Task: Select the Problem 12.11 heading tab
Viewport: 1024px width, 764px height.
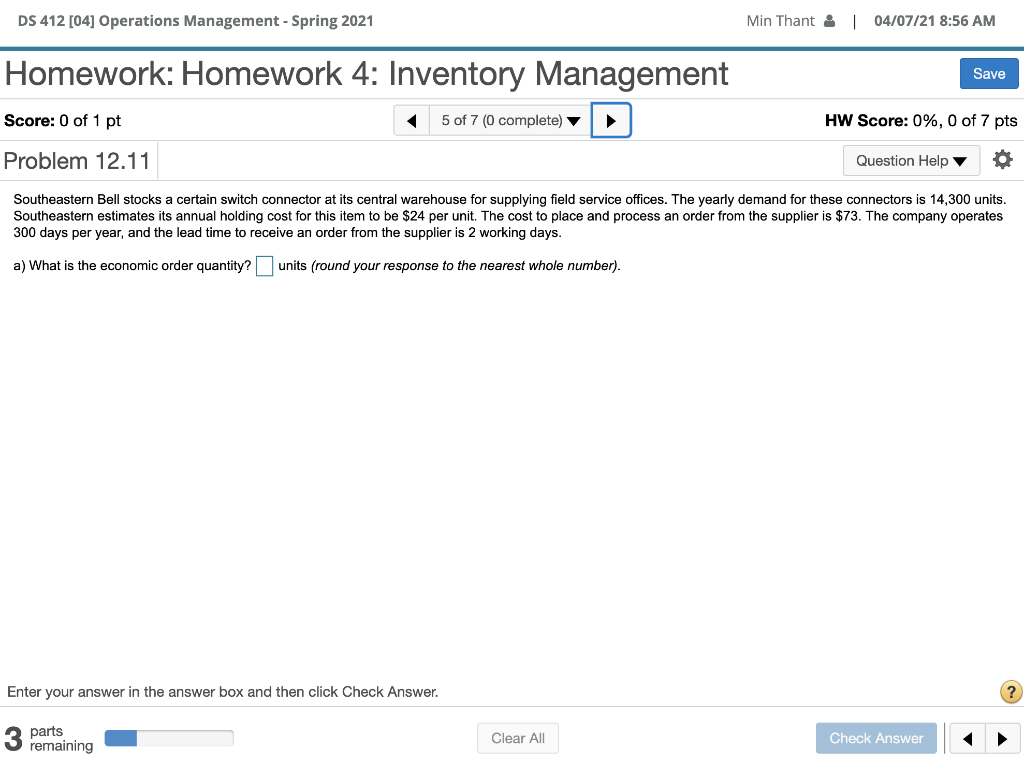Action: point(77,160)
